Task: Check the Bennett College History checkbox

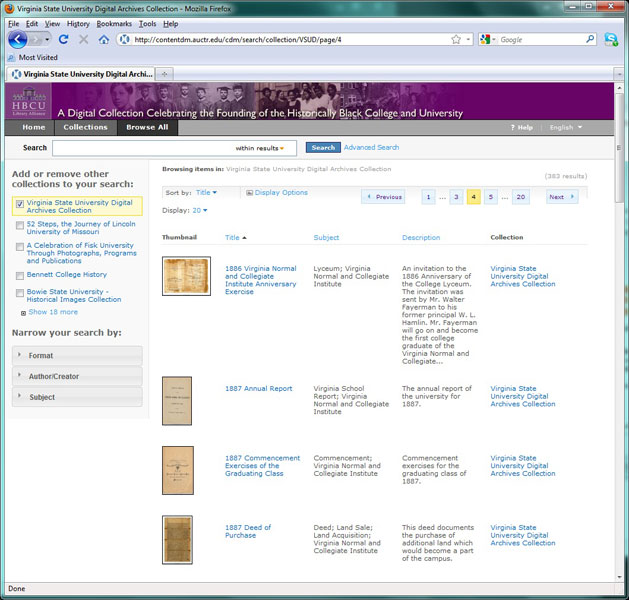Action: (20, 276)
